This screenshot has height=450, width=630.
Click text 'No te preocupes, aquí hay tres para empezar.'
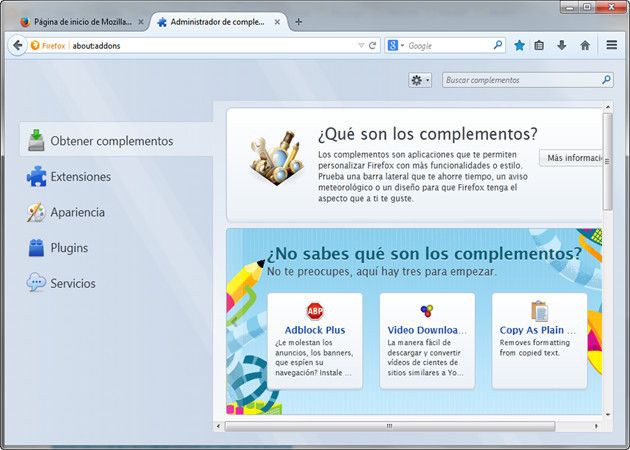(382, 272)
